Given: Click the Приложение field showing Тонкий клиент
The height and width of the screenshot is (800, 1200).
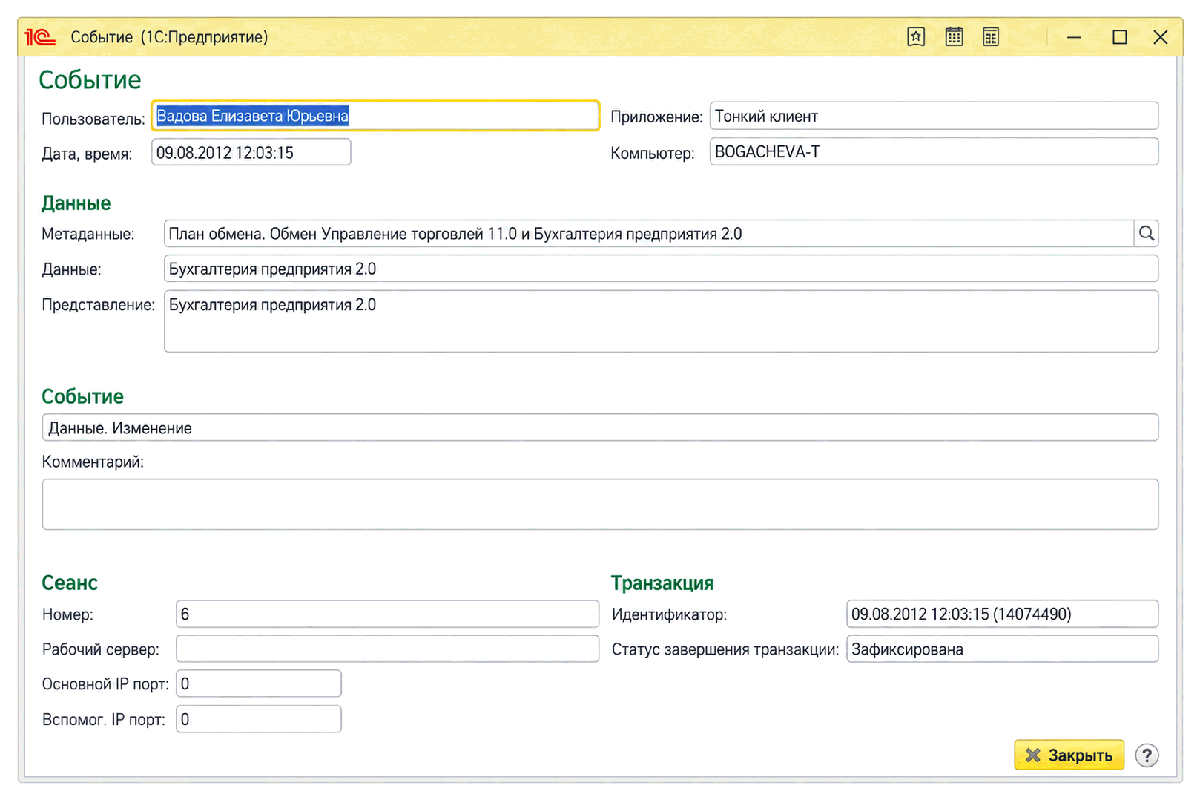Looking at the screenshot, I should [934, 116].
